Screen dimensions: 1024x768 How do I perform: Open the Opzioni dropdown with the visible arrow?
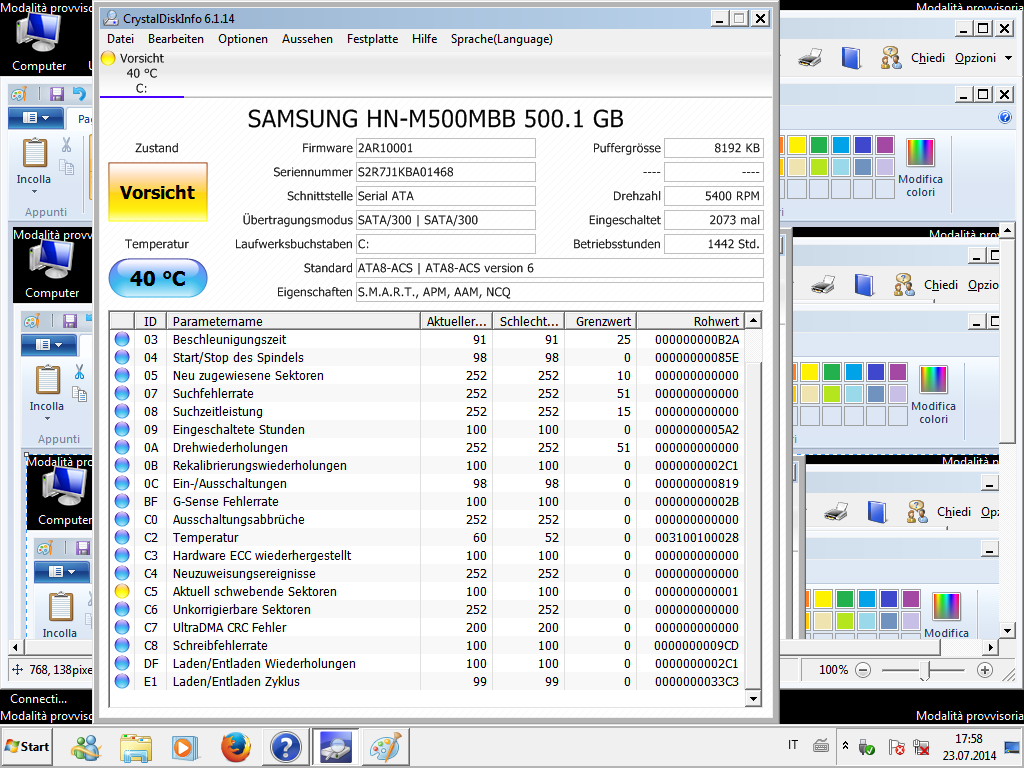tap(984, 58)
